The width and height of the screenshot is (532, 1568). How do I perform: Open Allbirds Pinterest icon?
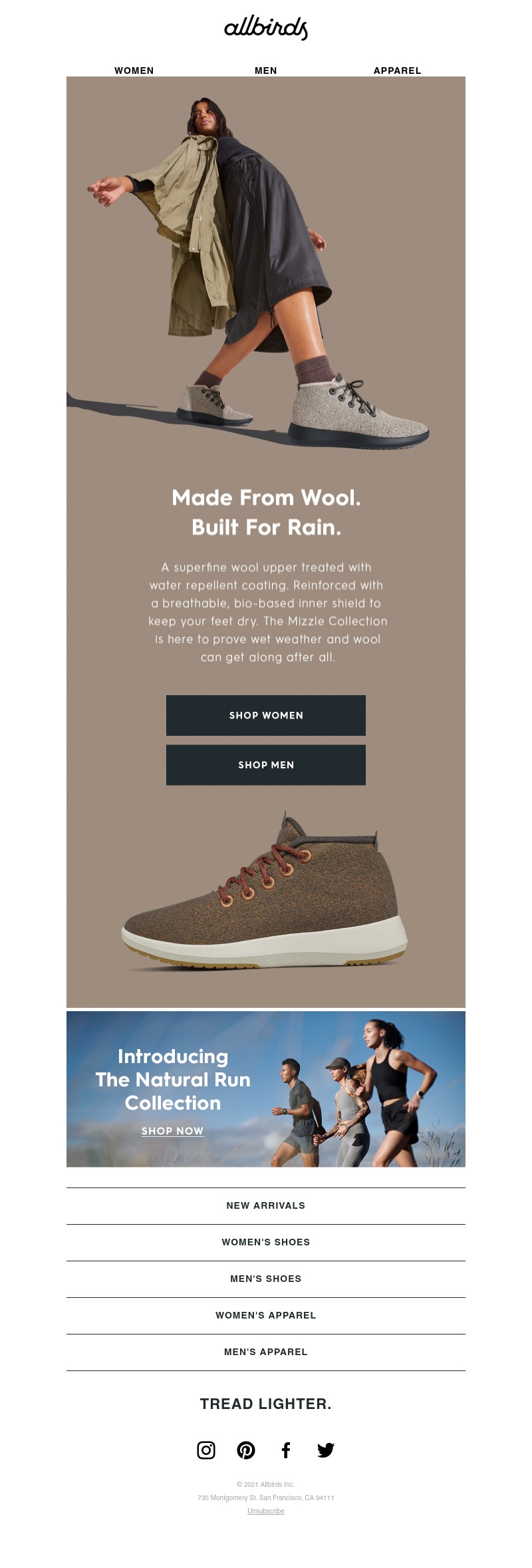246,1450
